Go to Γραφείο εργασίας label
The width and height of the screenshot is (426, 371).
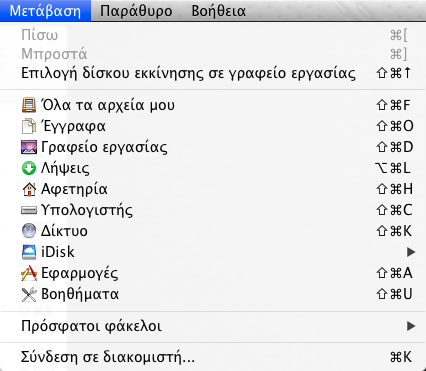pos(104,147)
